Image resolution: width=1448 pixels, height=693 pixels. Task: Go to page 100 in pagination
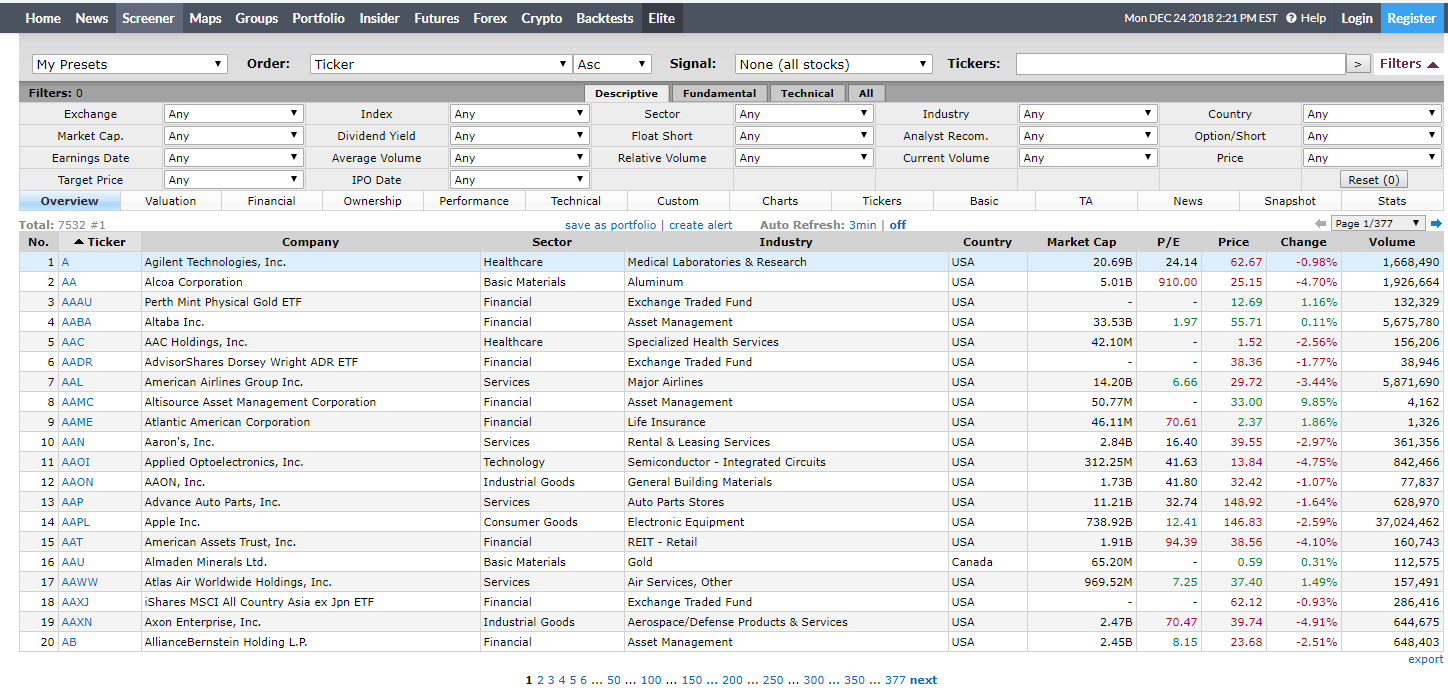pos(651,680)
